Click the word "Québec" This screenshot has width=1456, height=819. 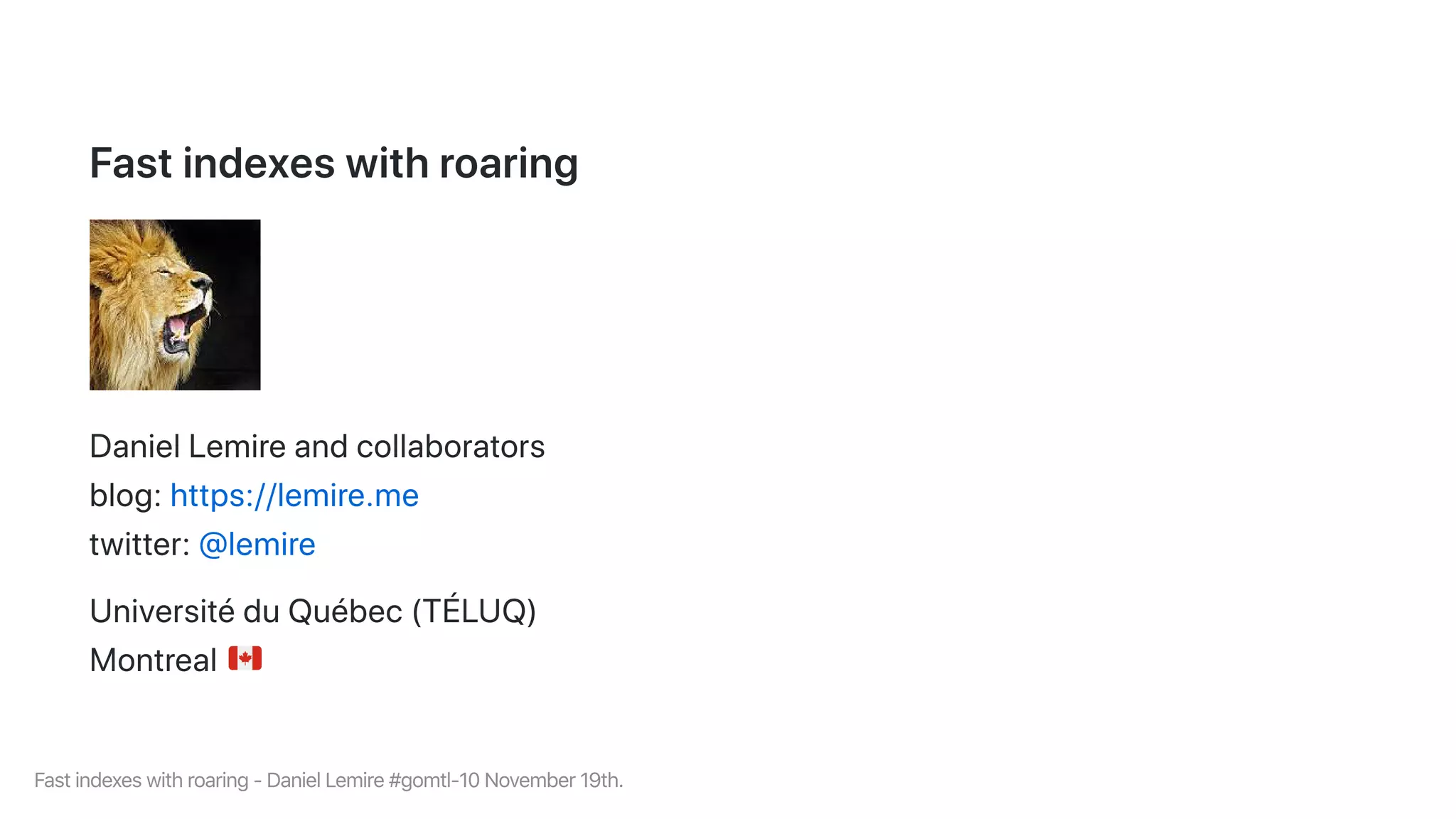pyautogui.click(x=346, y=611)
